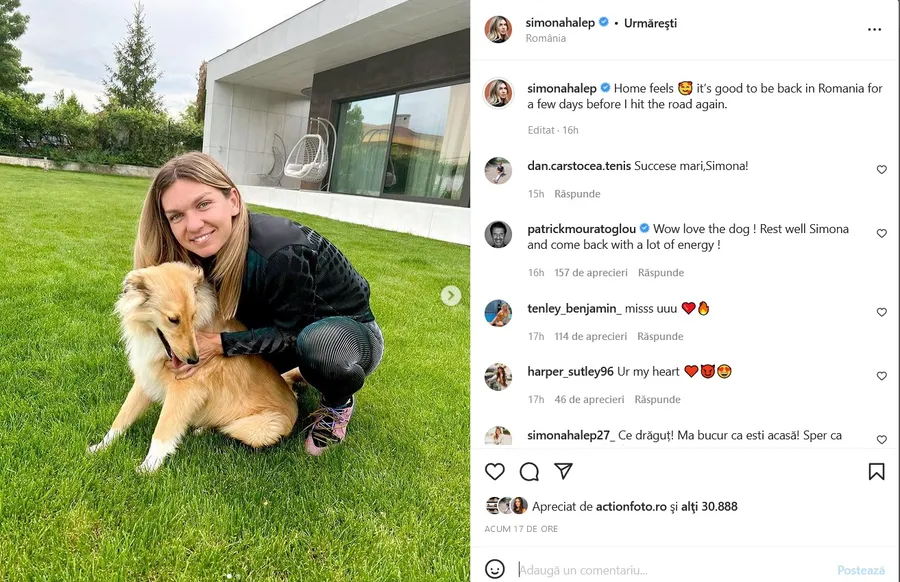Like tenley_benjamin_ comment heart

point(882,312)
